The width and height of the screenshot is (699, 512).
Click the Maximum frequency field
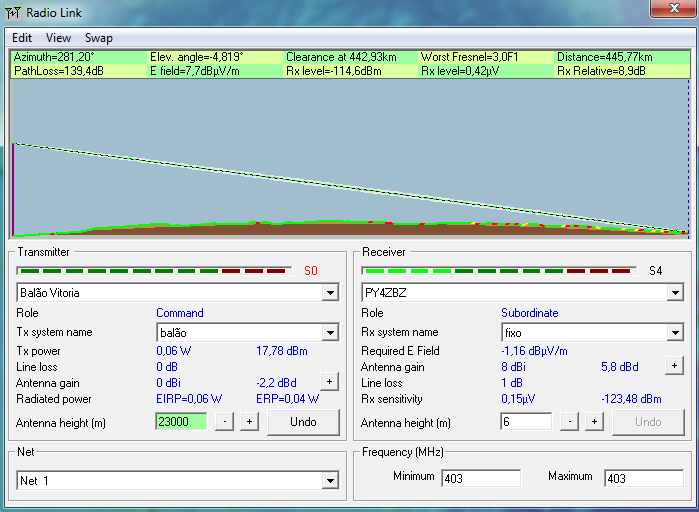[x=643, y=478]
